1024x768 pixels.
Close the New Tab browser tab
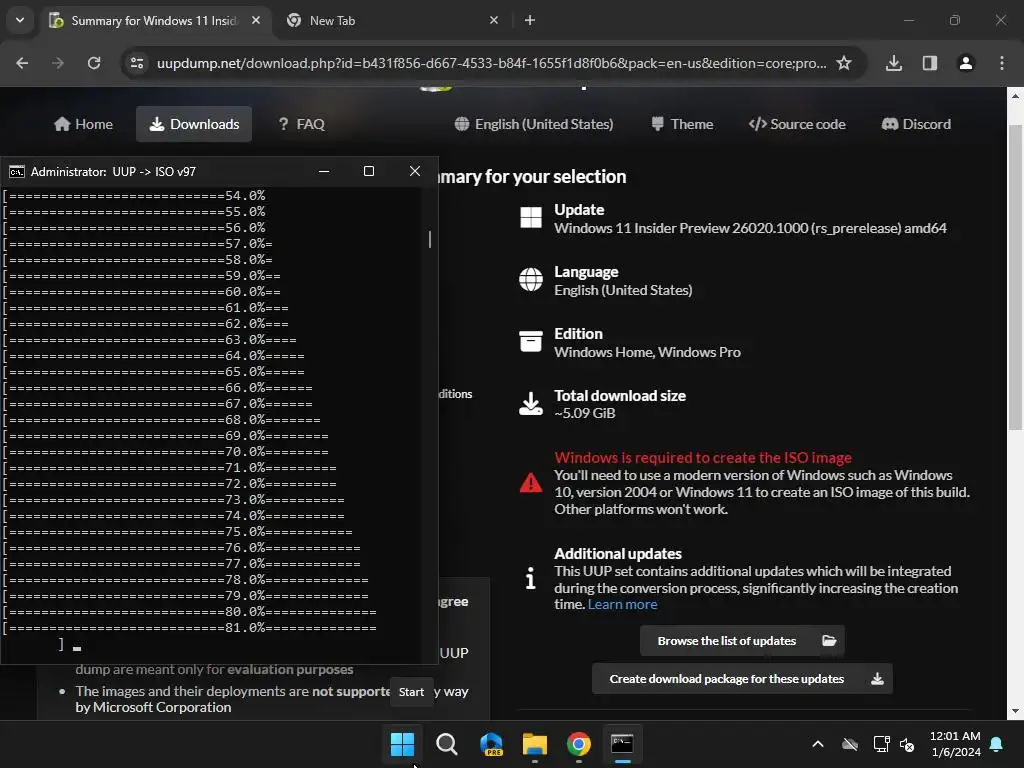click(494, 20)
